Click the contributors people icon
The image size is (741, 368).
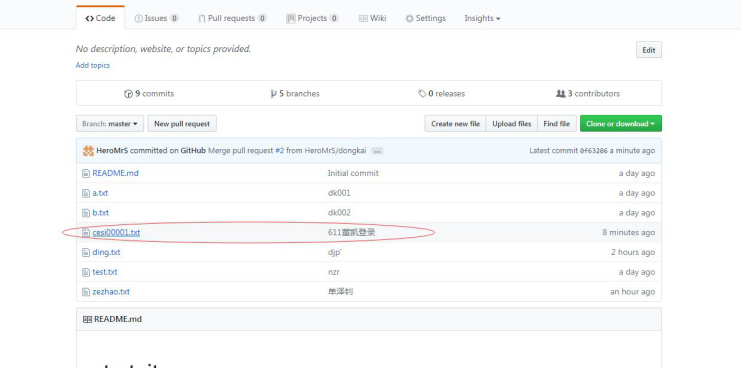pyautogui.click(x=560, y=94)
